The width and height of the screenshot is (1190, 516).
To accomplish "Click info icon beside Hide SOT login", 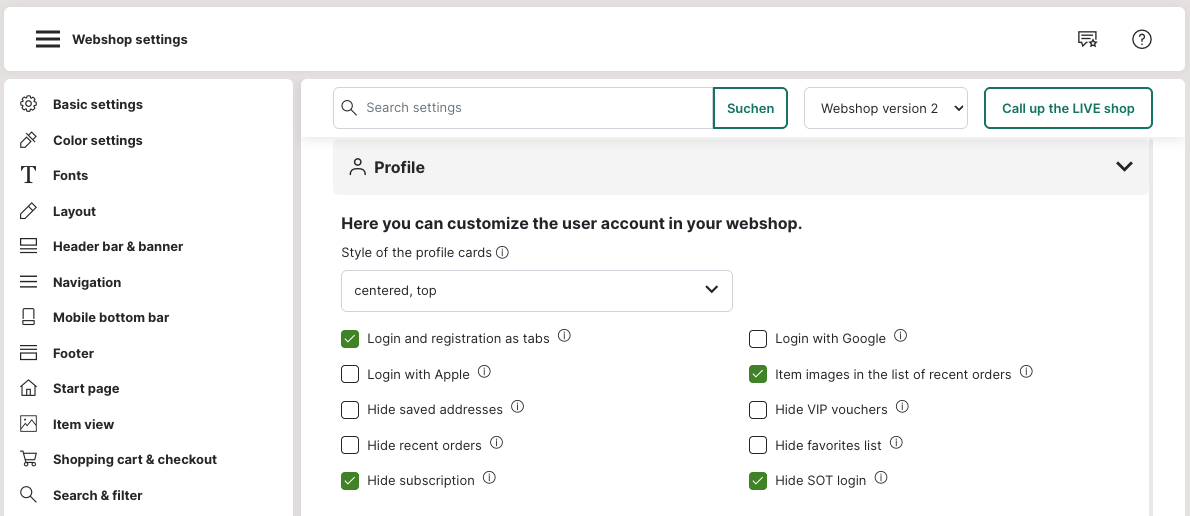I will pos(881,479).
